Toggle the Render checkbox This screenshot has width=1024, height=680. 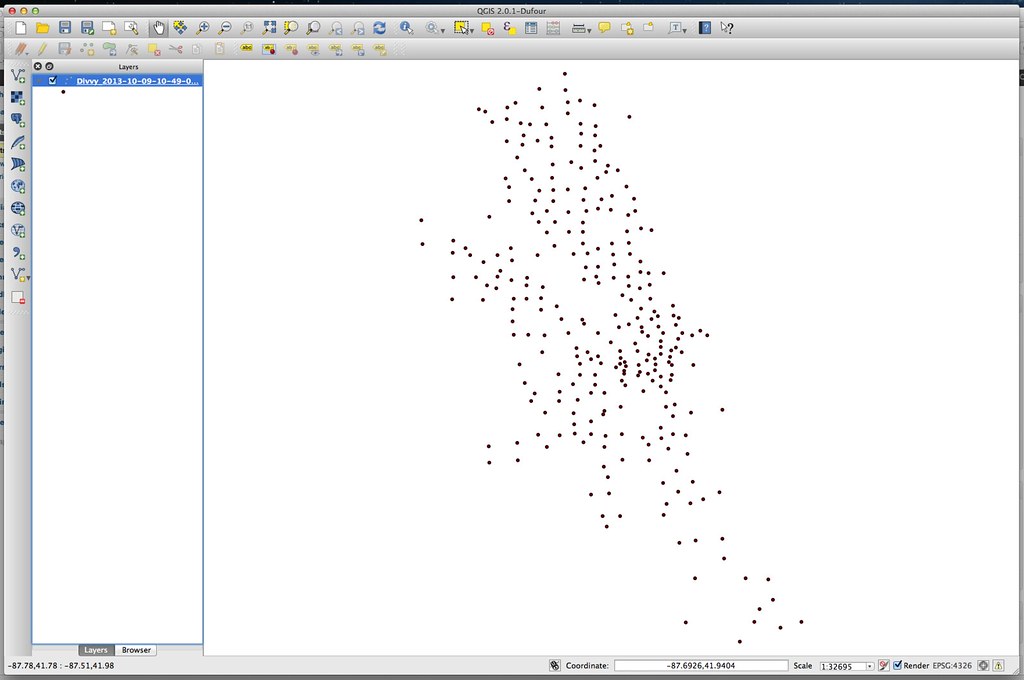pos(897,665)
